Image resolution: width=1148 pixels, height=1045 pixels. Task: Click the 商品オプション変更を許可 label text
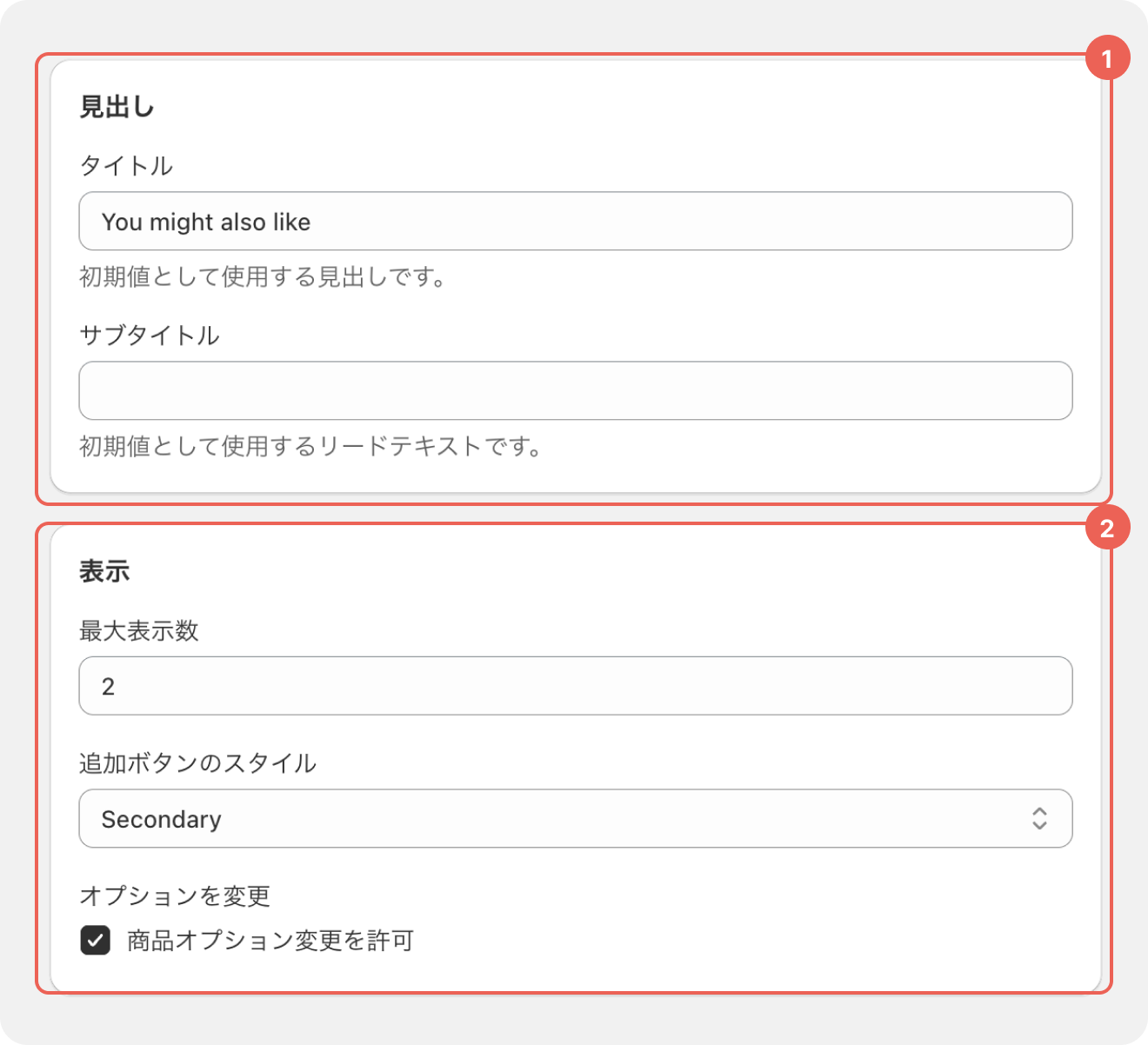270,940
